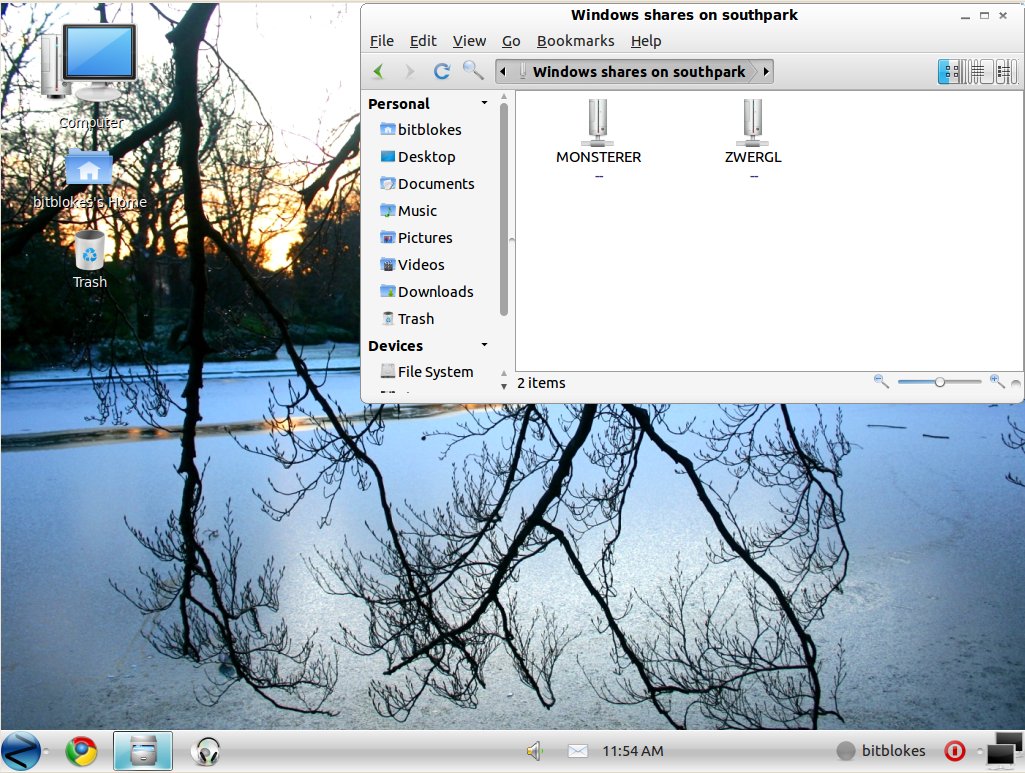
Task: Launch Google Chrome from the panel
Action: click(x=81, y=751)
